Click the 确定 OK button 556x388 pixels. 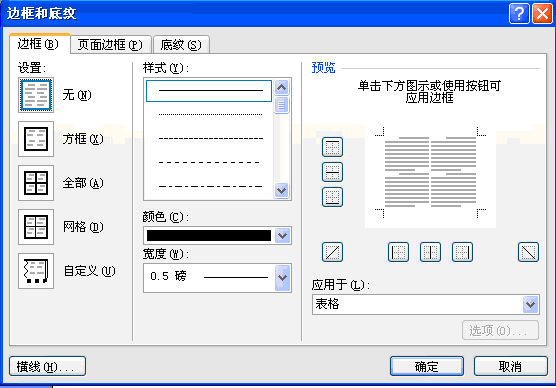[x=427, y=366]
